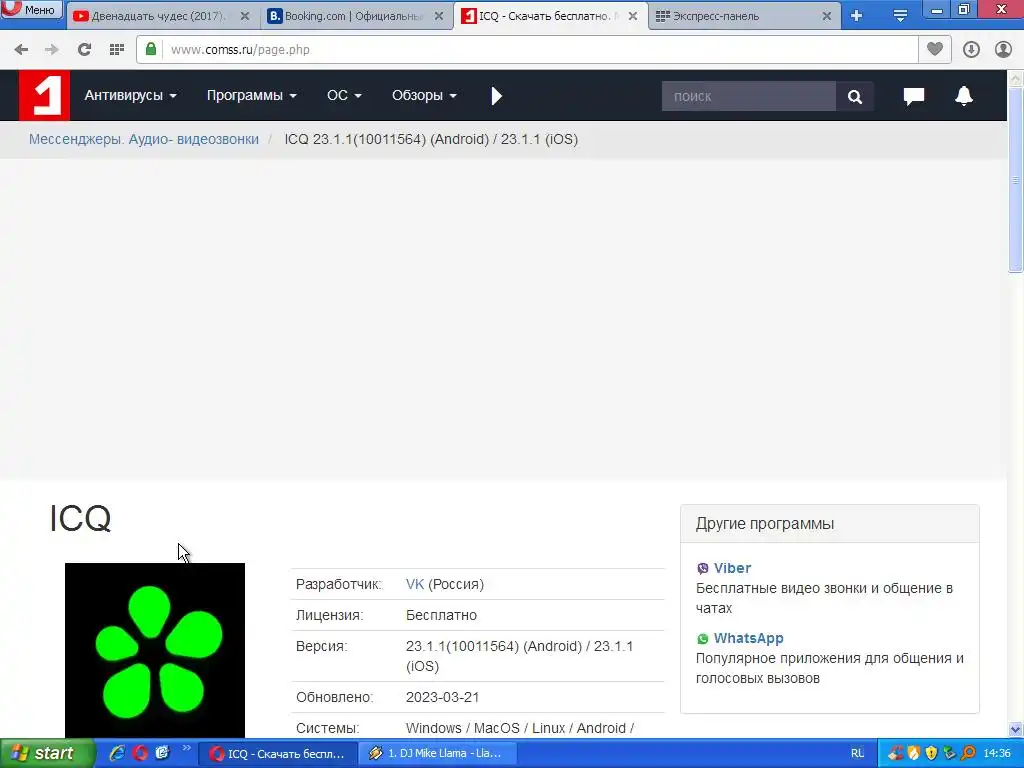Click the Другие программы panel header
1024x768 pixels.
click(x=829, y=524)
